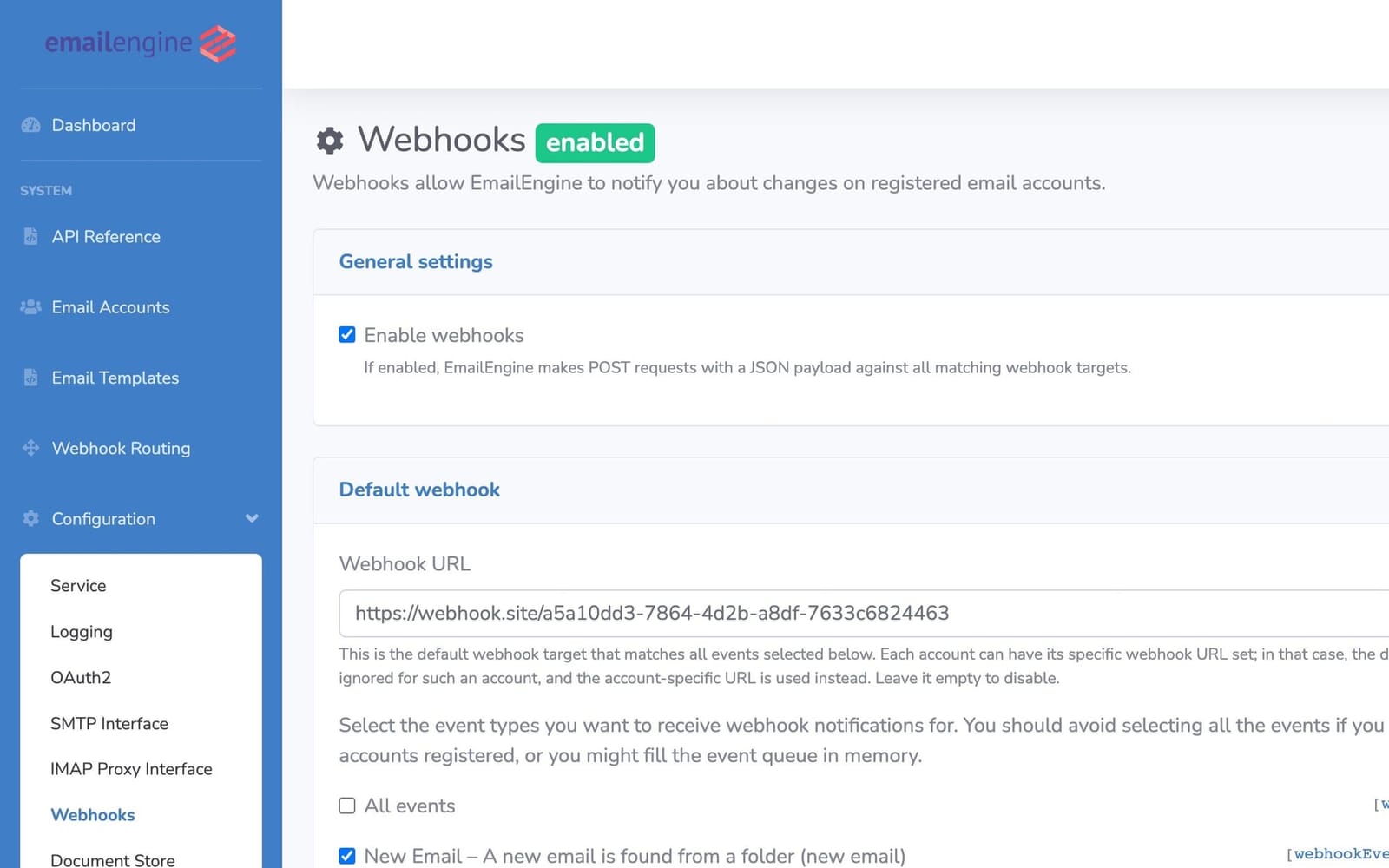The width and height of the screenshot is (1389, 868).
Task: Click the Webhooks heading gear icon
Action: [330, 140]
